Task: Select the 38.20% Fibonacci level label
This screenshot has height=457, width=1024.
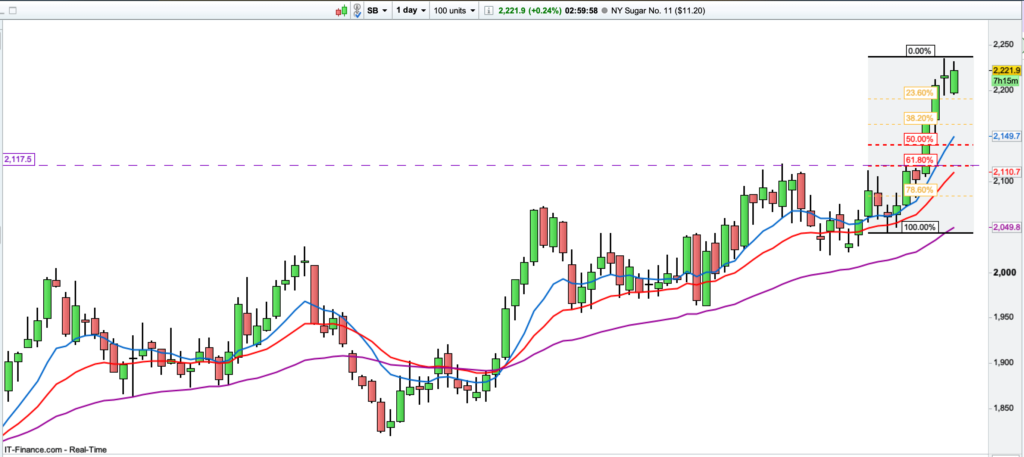Action: tap(918, 117)
